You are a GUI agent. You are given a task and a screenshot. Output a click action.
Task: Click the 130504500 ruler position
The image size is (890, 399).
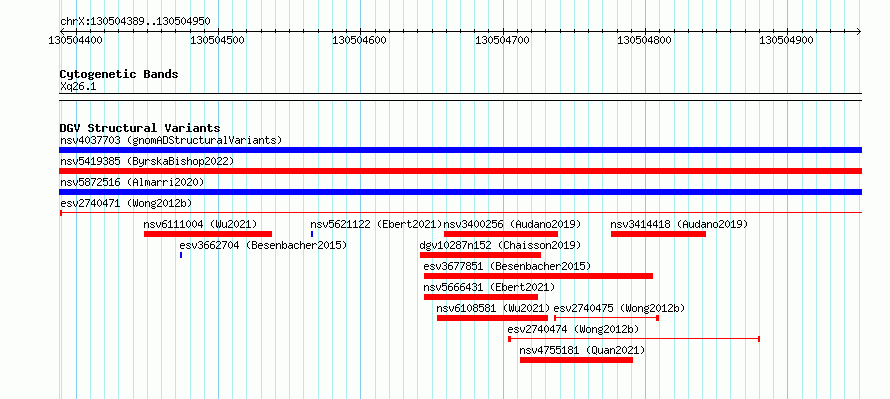coord(217,40)
